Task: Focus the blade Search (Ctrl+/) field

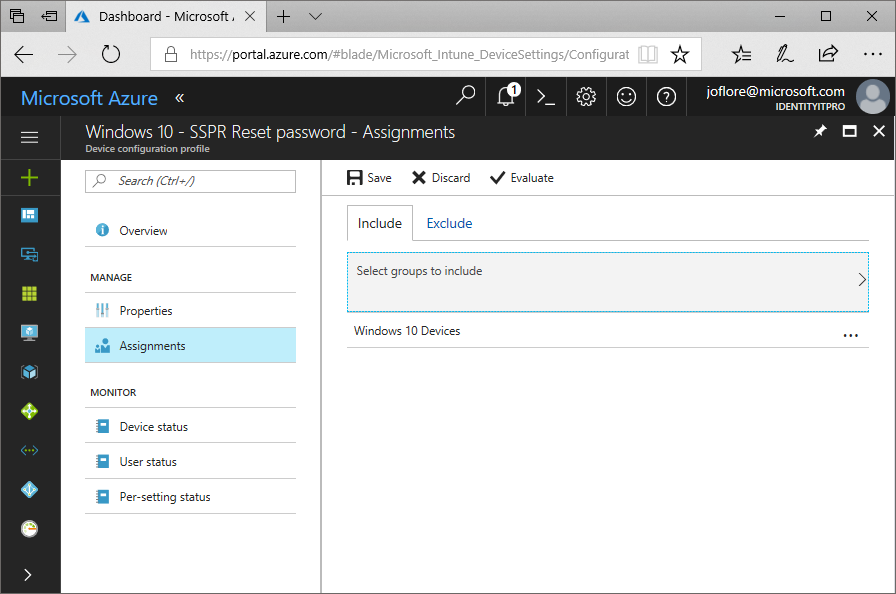Action: pos(190,181)
